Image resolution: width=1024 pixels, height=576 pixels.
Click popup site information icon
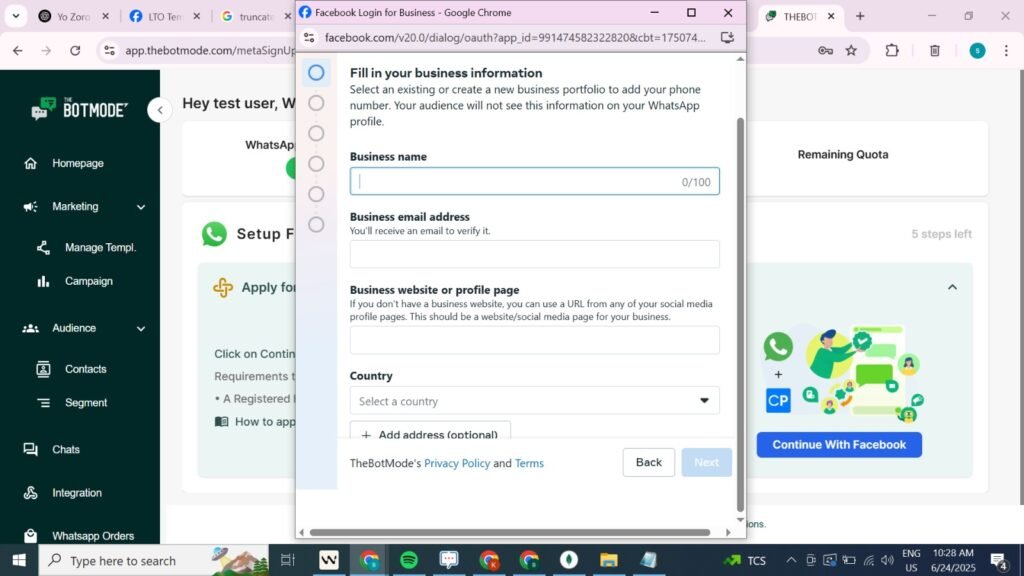tap(310, 38)
